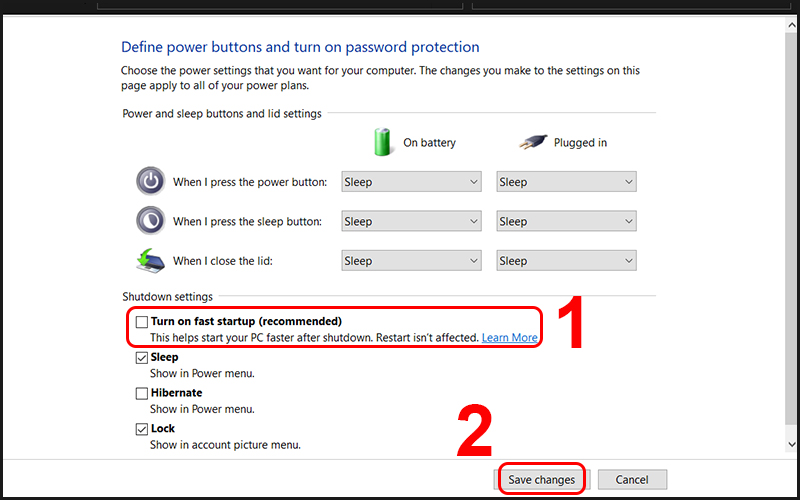800x500 pixels.
Task: Click the Cancel button
Action: tap(632, 480)
